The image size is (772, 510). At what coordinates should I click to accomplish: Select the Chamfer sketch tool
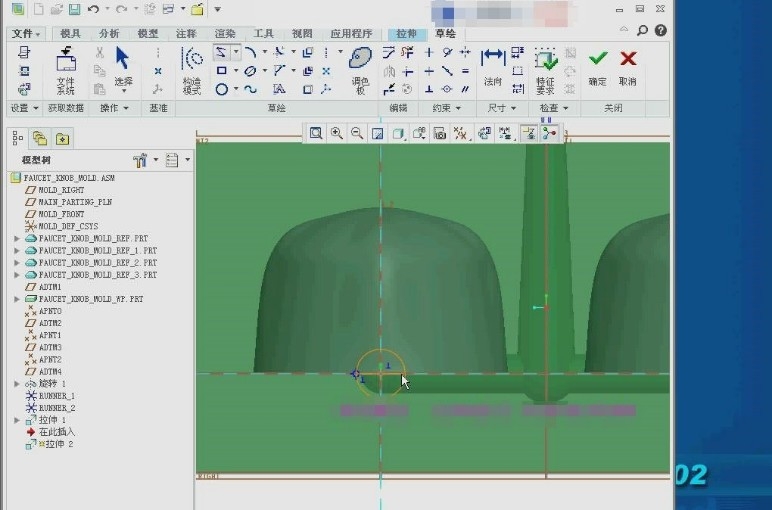tap(279, 70)
